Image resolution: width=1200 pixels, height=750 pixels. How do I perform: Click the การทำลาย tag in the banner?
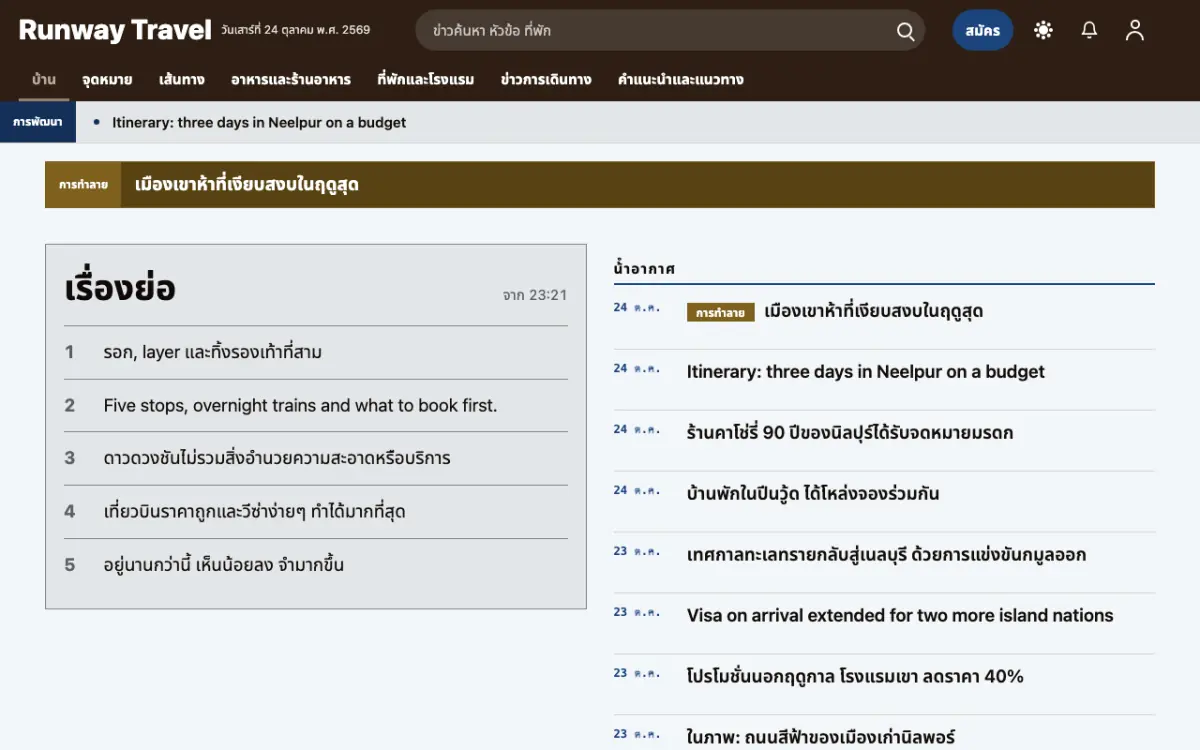click(x=83, y=185)
